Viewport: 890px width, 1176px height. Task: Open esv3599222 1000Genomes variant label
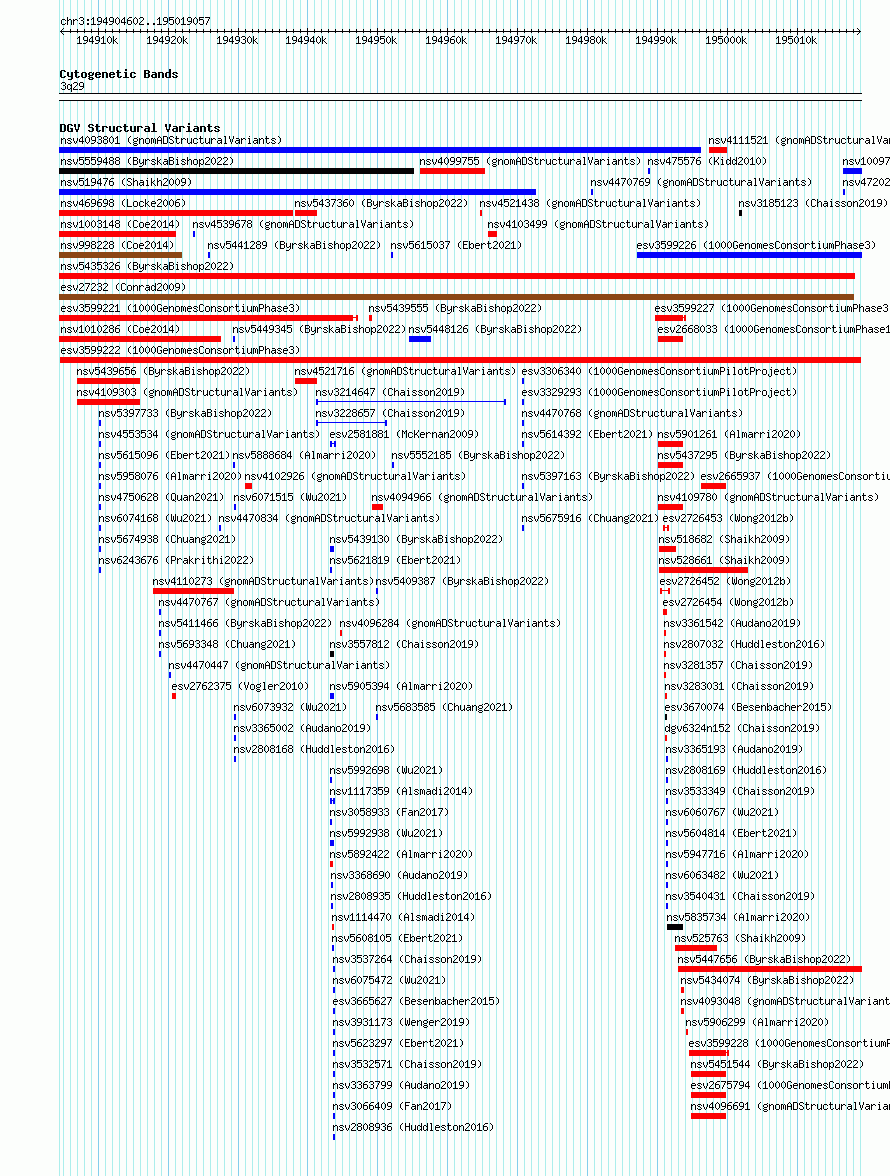[x=180, y=350]
